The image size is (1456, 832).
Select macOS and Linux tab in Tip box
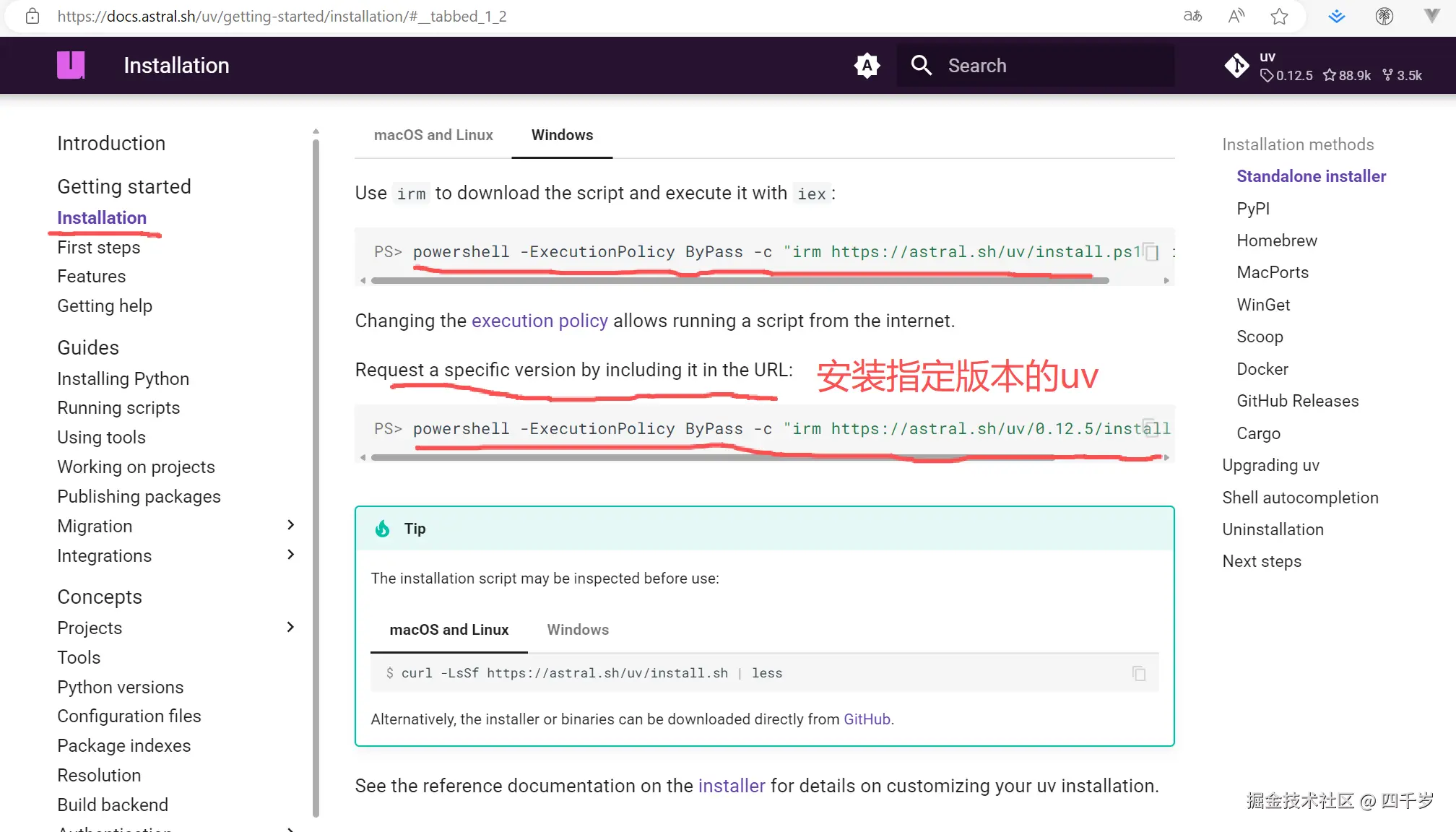pyautogui.click(x=449, y=630)
